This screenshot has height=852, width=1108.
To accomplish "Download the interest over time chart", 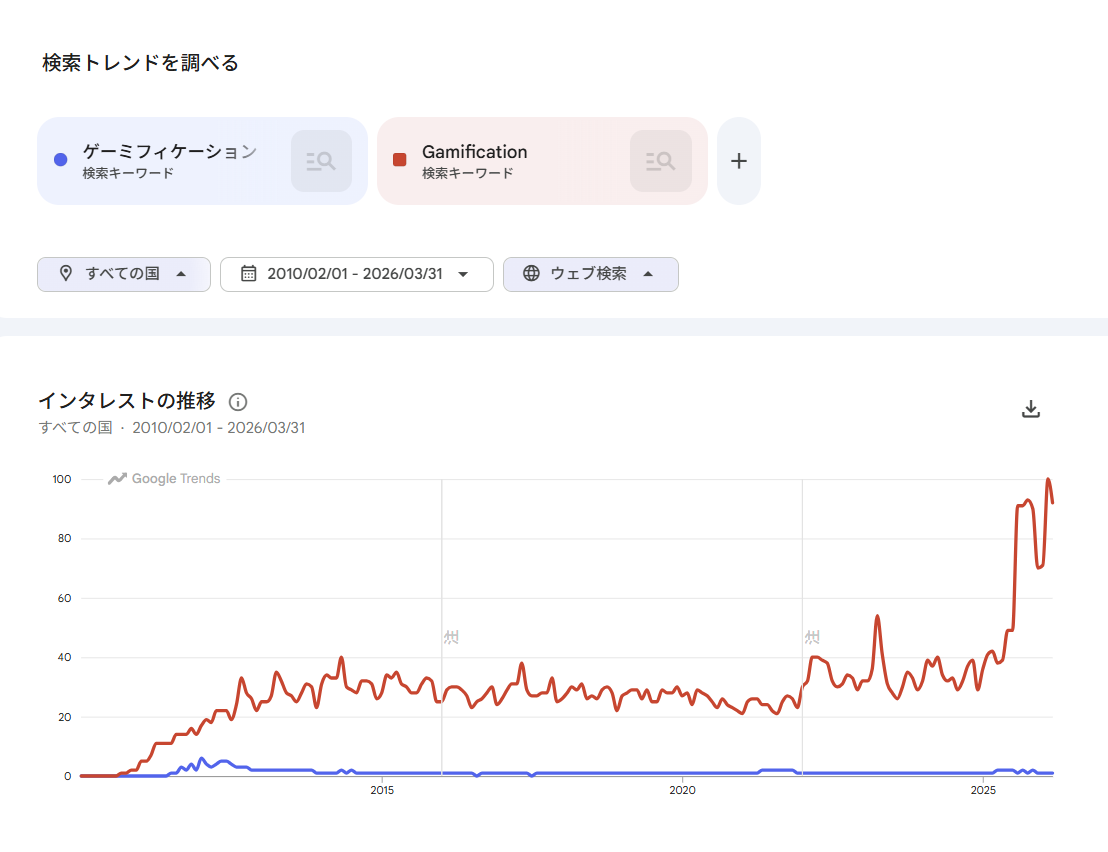I will 1031,409.
